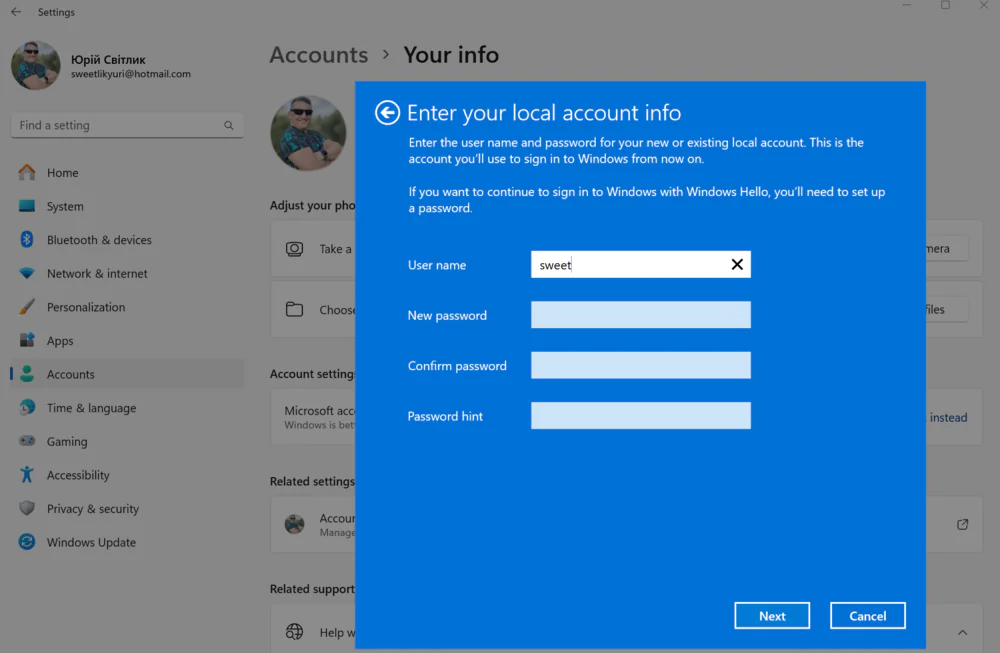1000x653 pixels.
Task: Go back with the Settings back arrow
Action: 16,12
